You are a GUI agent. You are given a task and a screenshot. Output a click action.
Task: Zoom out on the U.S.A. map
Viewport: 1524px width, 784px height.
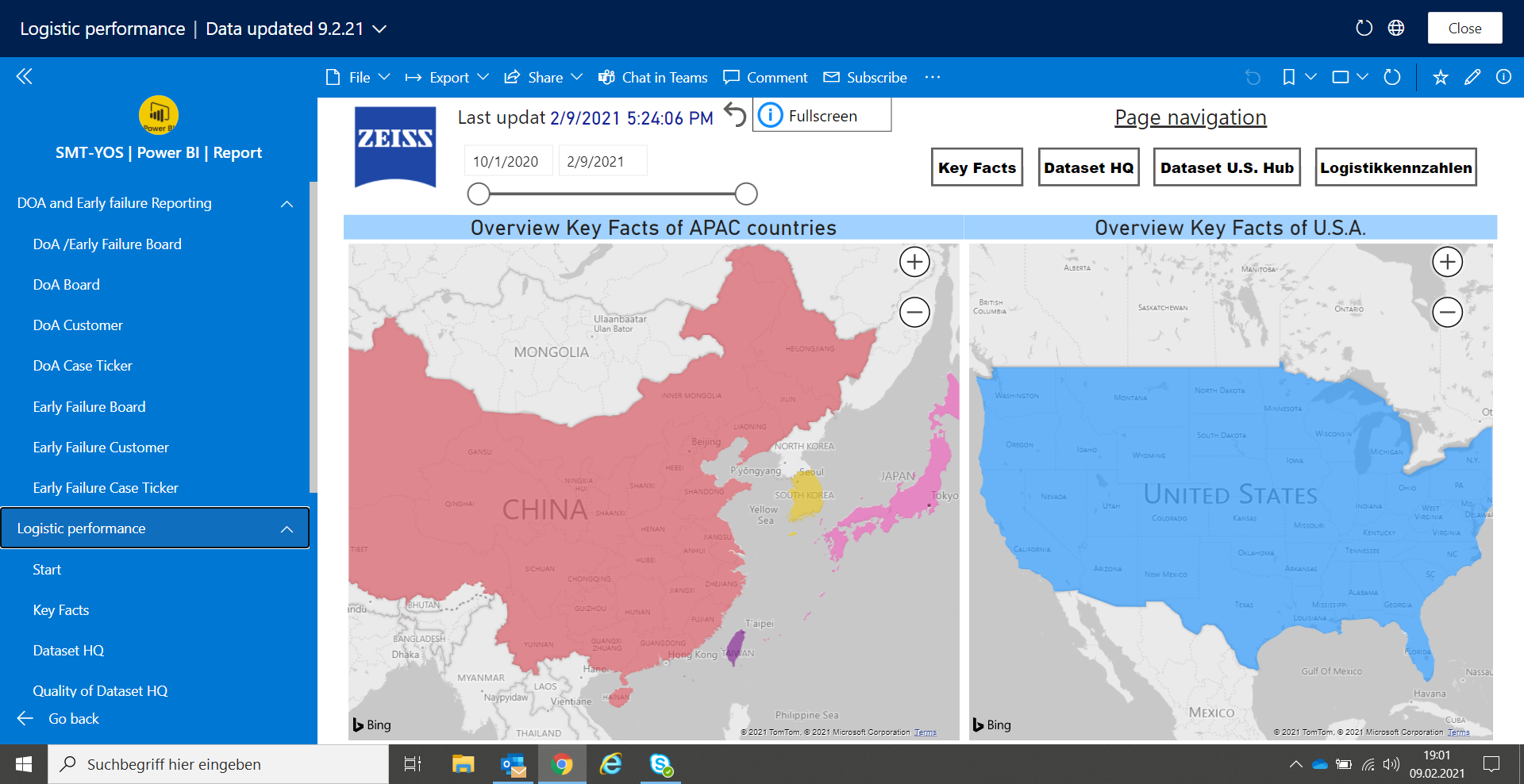click(x=1448, y=312)
